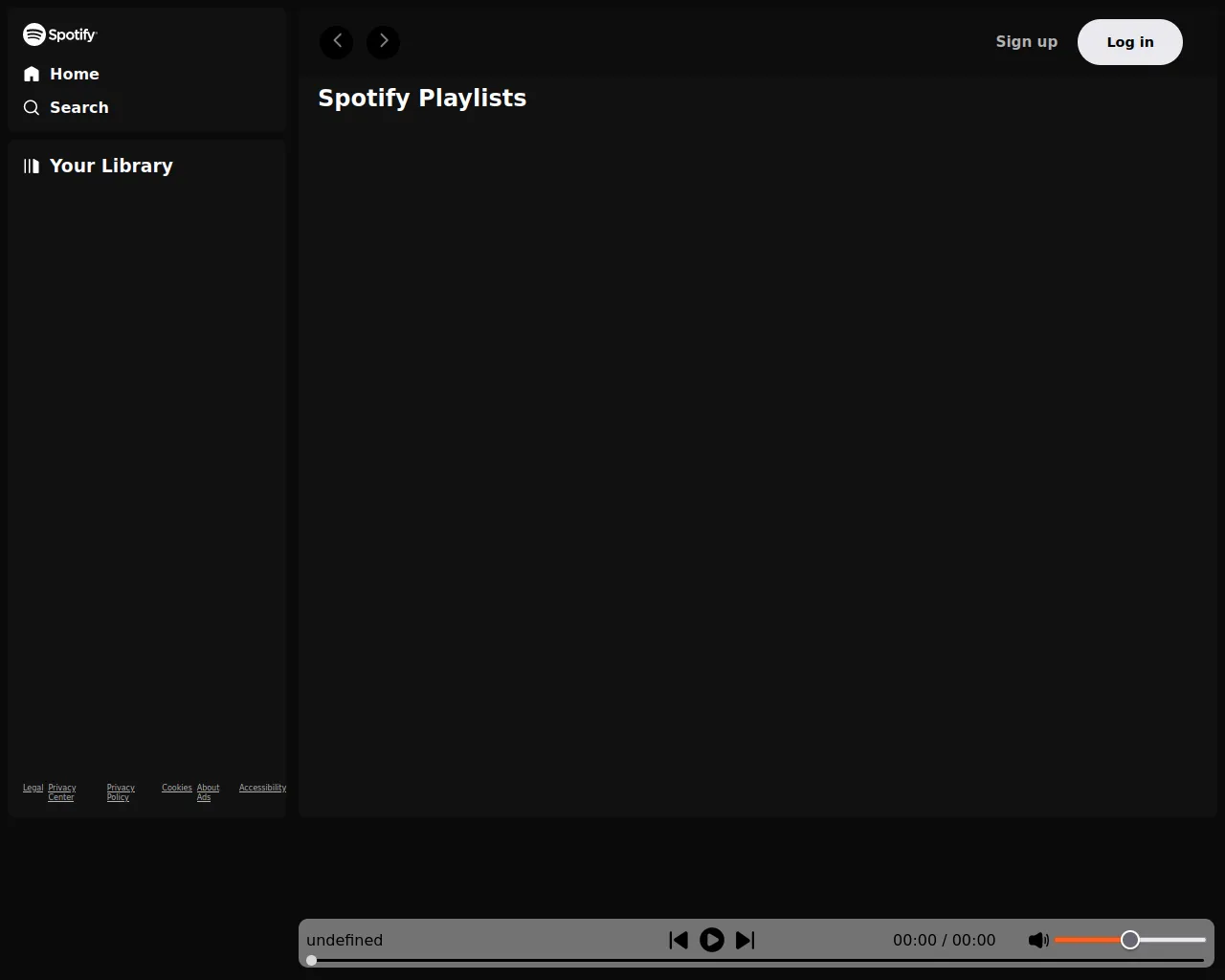Screen dimensions: 1225x980
Task: Click the Log in button
Action: (1130, 42)
